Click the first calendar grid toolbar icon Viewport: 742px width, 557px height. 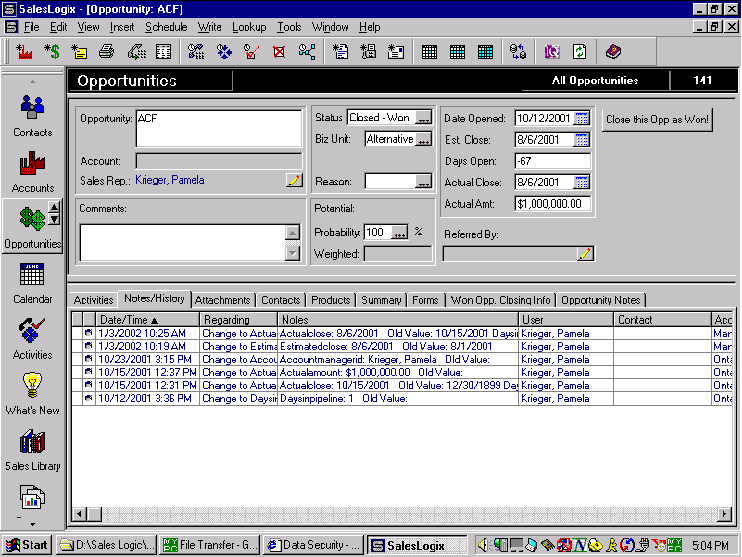[x=429, y=52]
